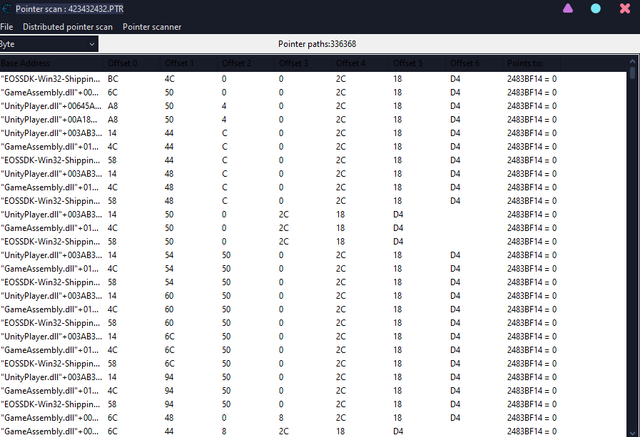Select the UnityPlayer.dll+00A18 row
Image resolution: width=640 pixels, height=437 pixels.
[x=313, y=120]
